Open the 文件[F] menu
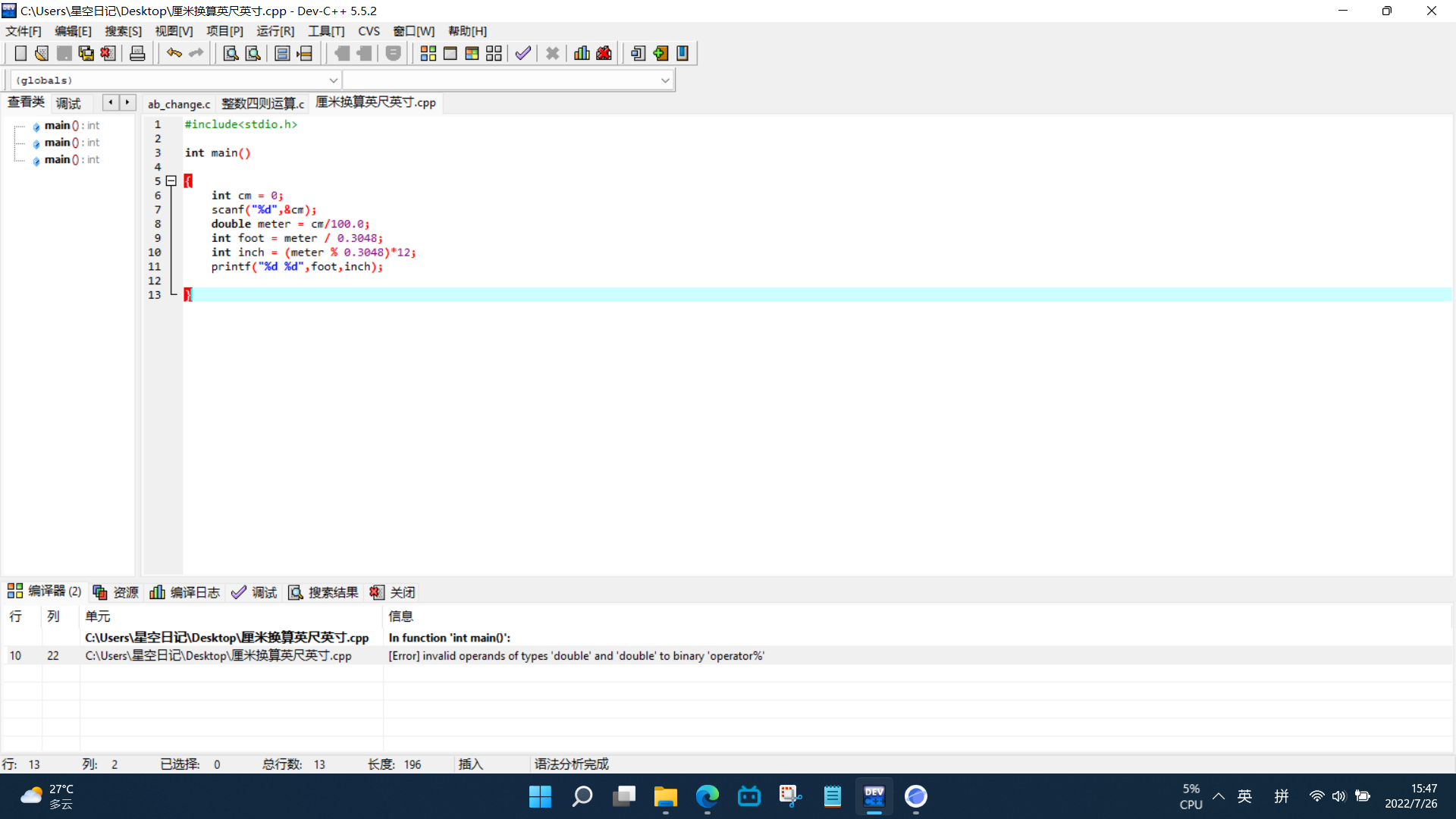Image resolution: width=1456 pixels, height=819 pixels. [24, 31]
